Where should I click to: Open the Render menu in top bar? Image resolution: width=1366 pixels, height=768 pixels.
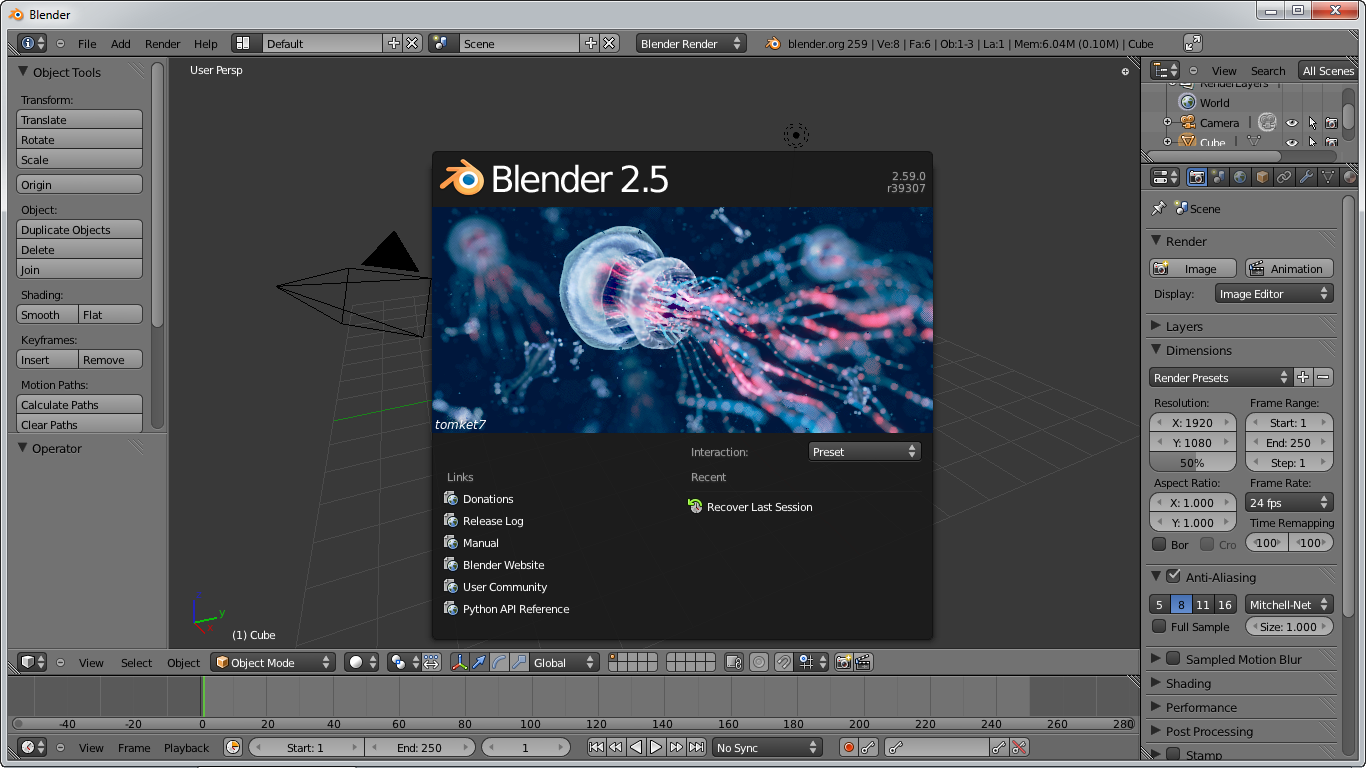click(162, 44)
